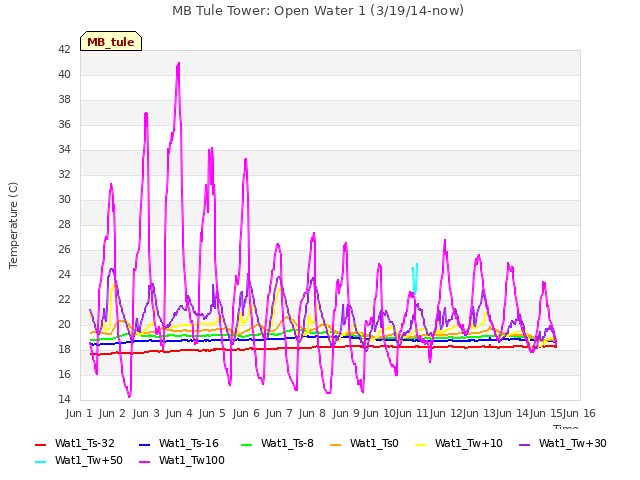Image resolution: width=640 pixels, height=480 pixels.
Task: Click the purple Wat1_Tw+30 legend swatch
Action: [524, 444]
